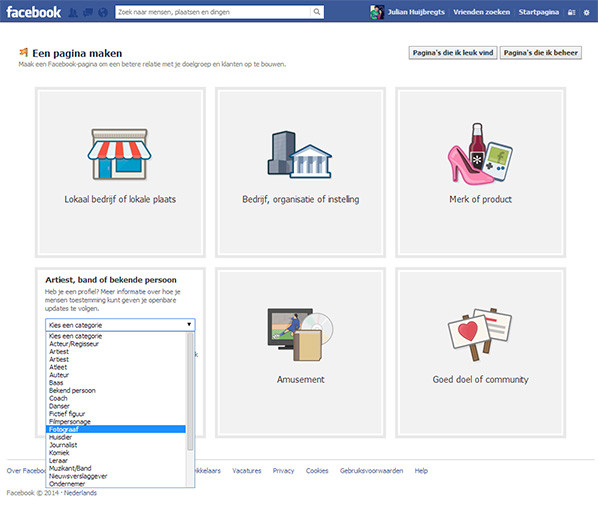
Task: Open messages icon in top bar
Action: (x=88, y=13)
